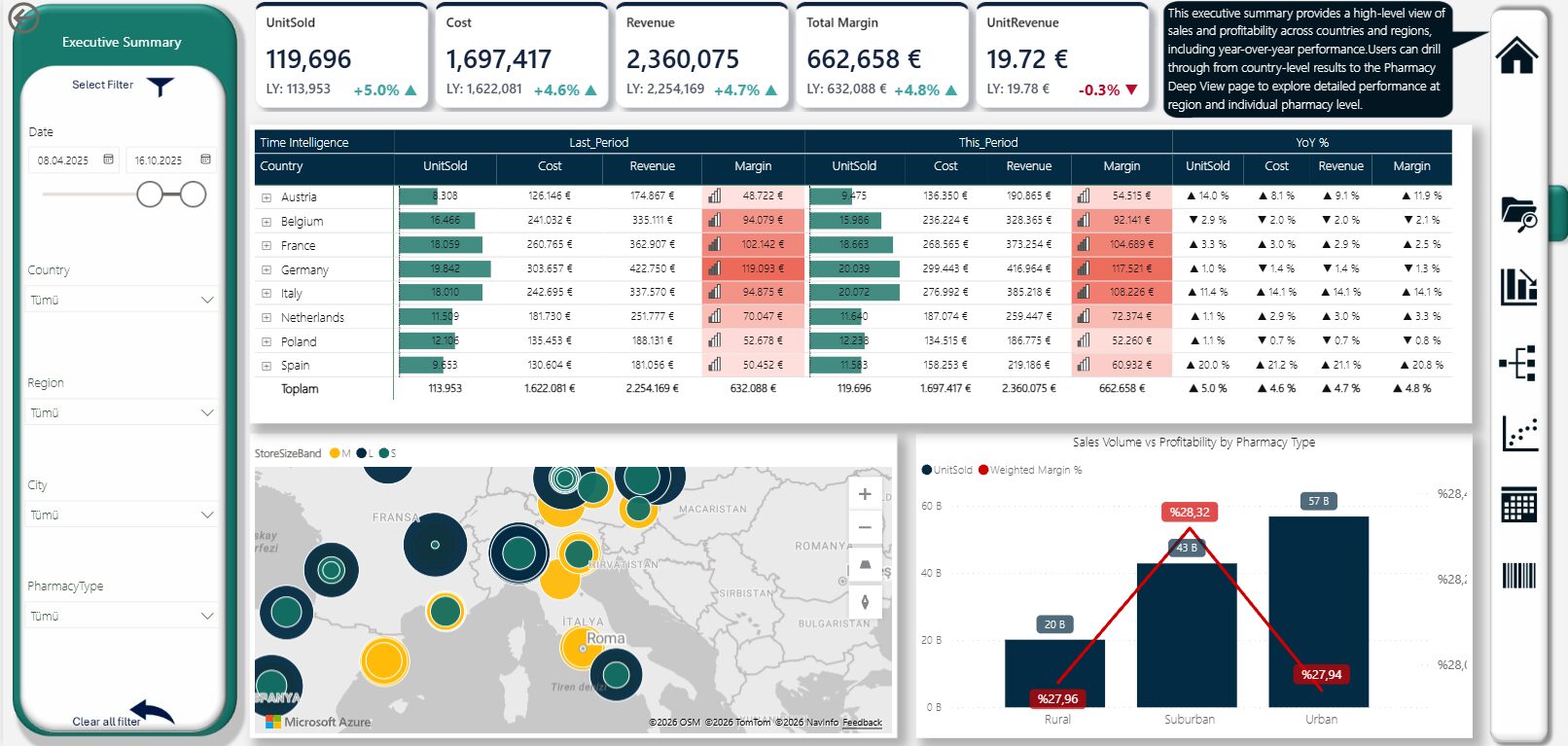The image size is (1568, 746).
Task: Click the Clear all filter button
Action: [x=122, y=717]
